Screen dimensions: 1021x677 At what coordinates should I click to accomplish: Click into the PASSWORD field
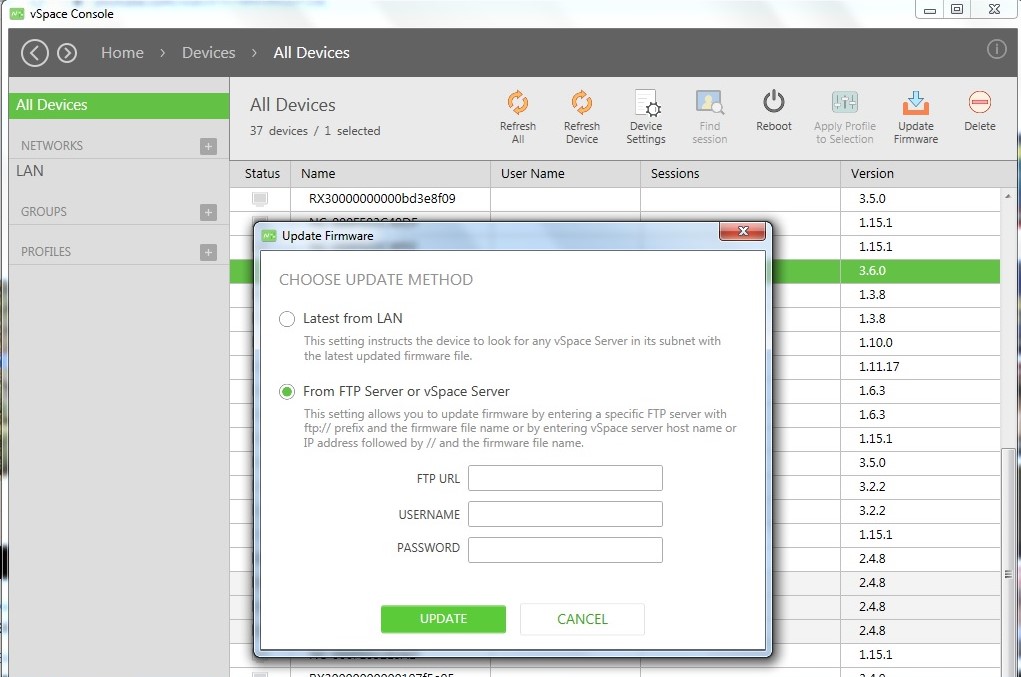[565, 549]
